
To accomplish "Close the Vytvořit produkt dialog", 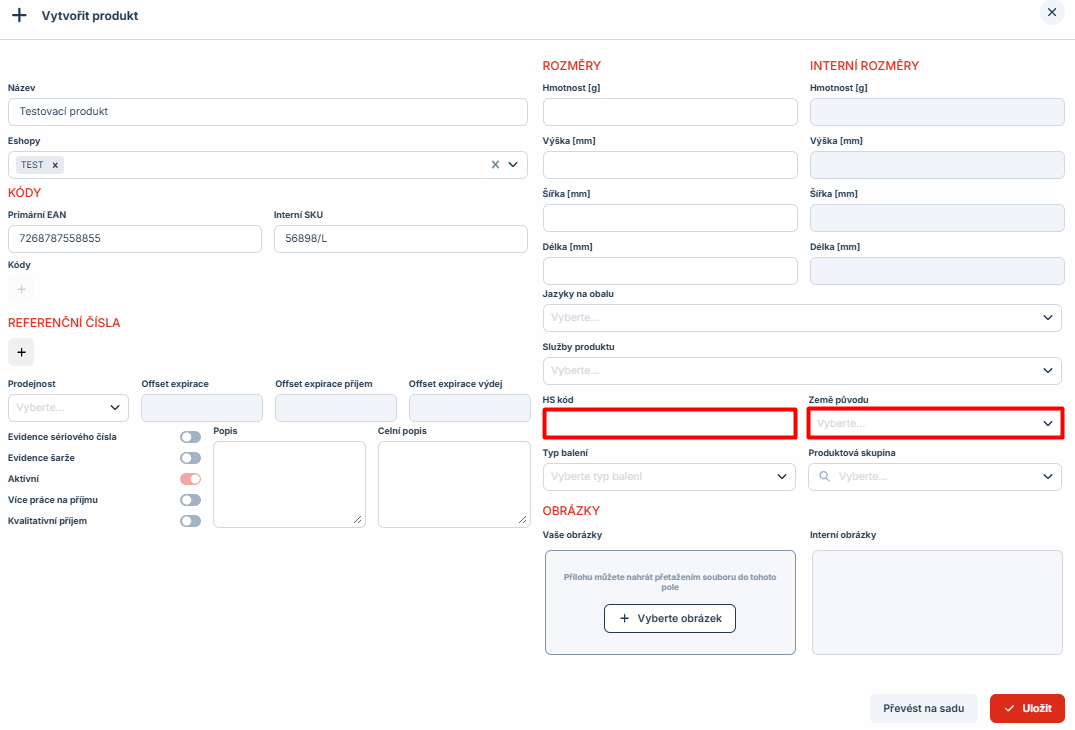I will (x=1051, y=12).
